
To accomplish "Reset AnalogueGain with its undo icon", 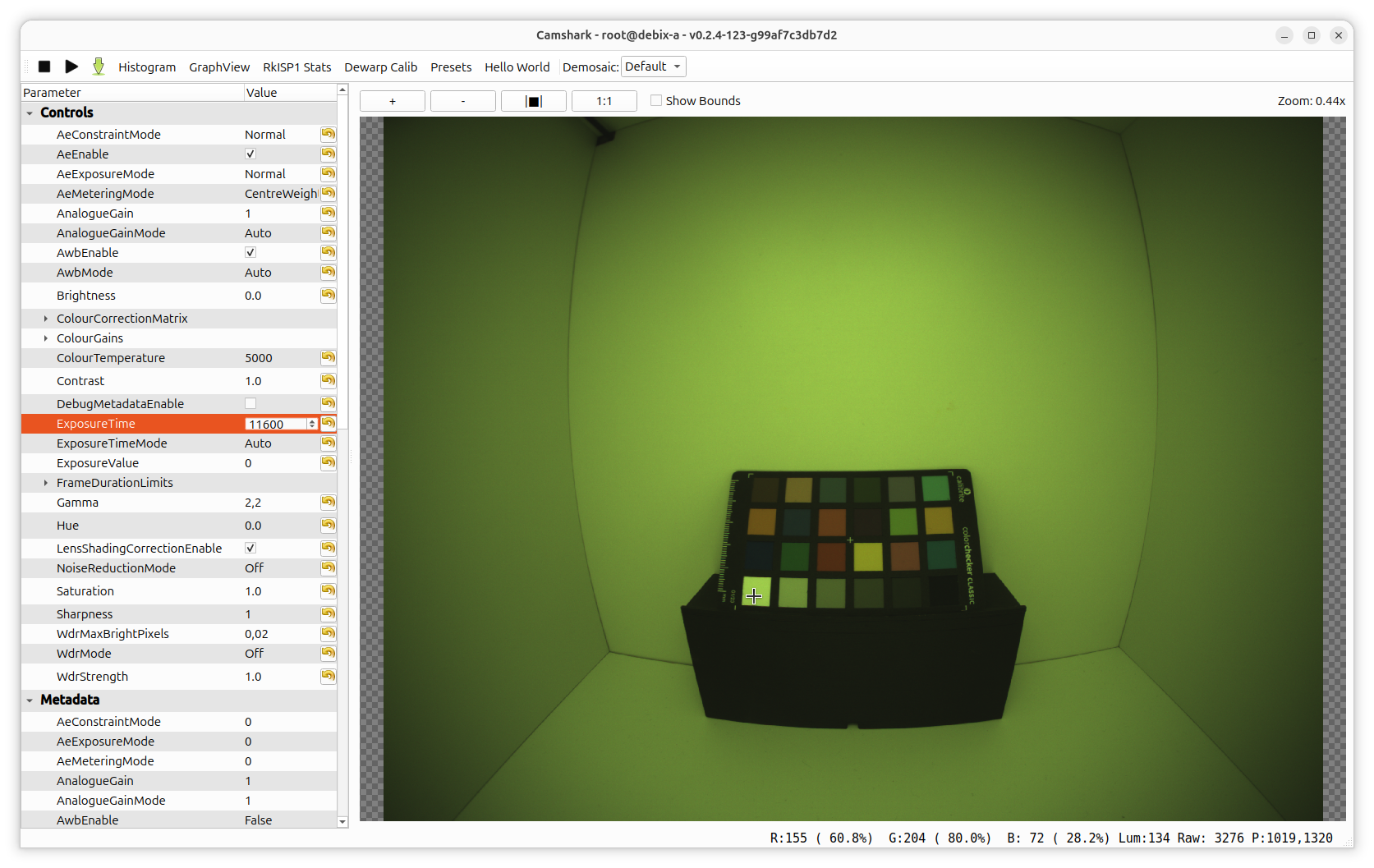I will pyautogui.click(x=329, y=213).
